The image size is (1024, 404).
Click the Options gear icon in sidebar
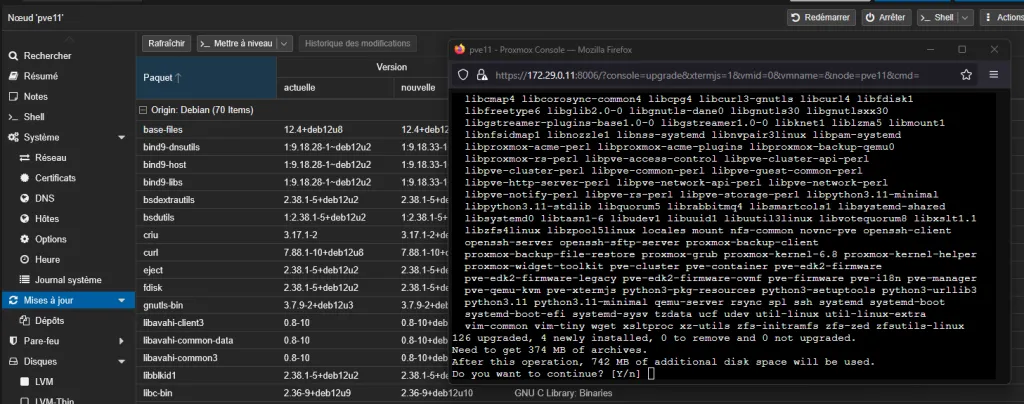point(24,239)
